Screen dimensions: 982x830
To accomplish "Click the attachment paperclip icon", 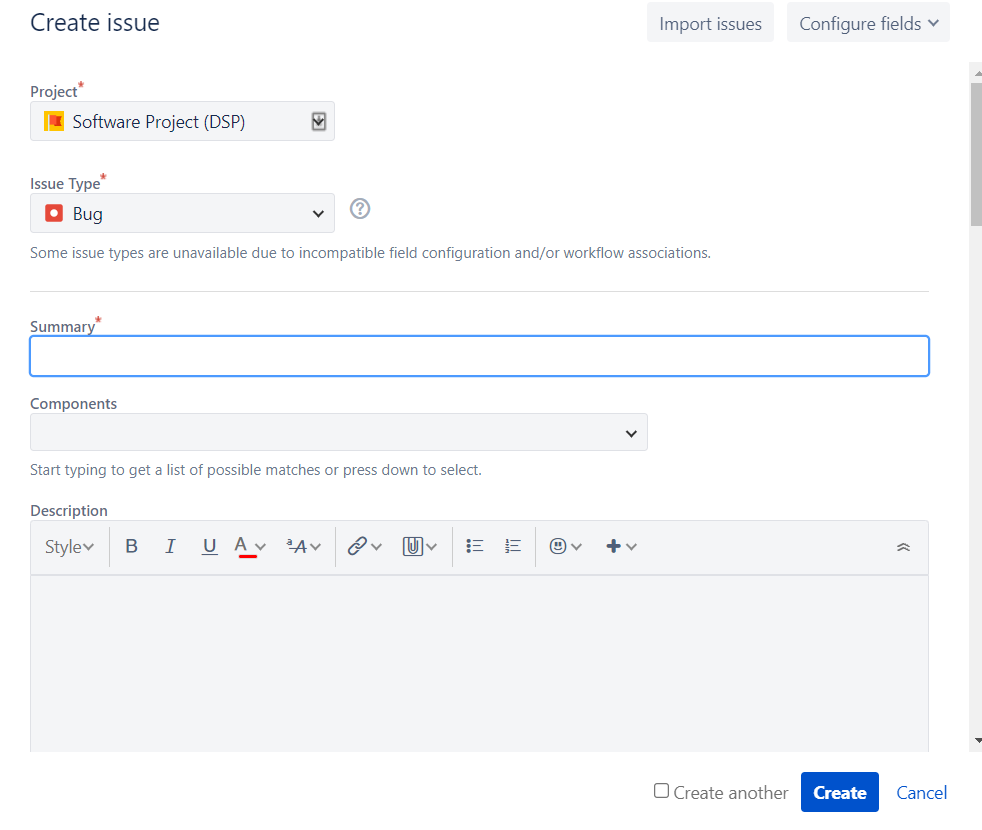I will (412, 546).
